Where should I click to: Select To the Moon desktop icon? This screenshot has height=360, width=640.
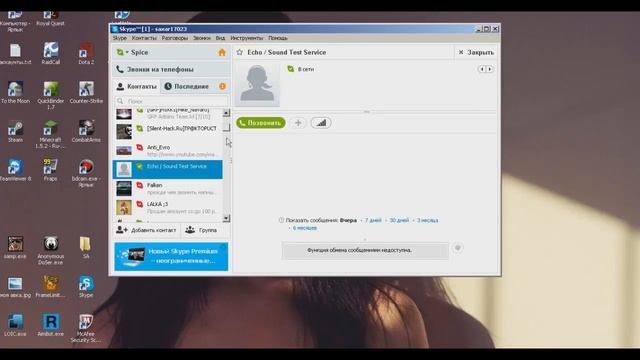pos(16,92)
